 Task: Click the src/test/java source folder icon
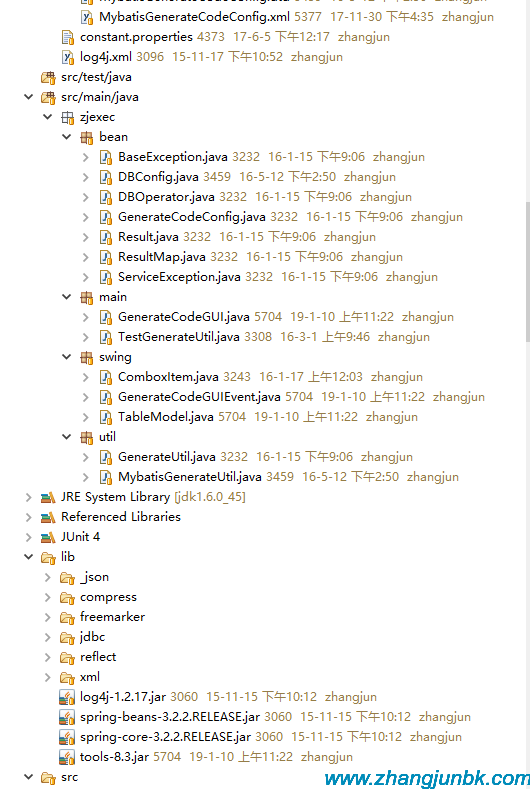pyautogui.click(x=48, y=77)
